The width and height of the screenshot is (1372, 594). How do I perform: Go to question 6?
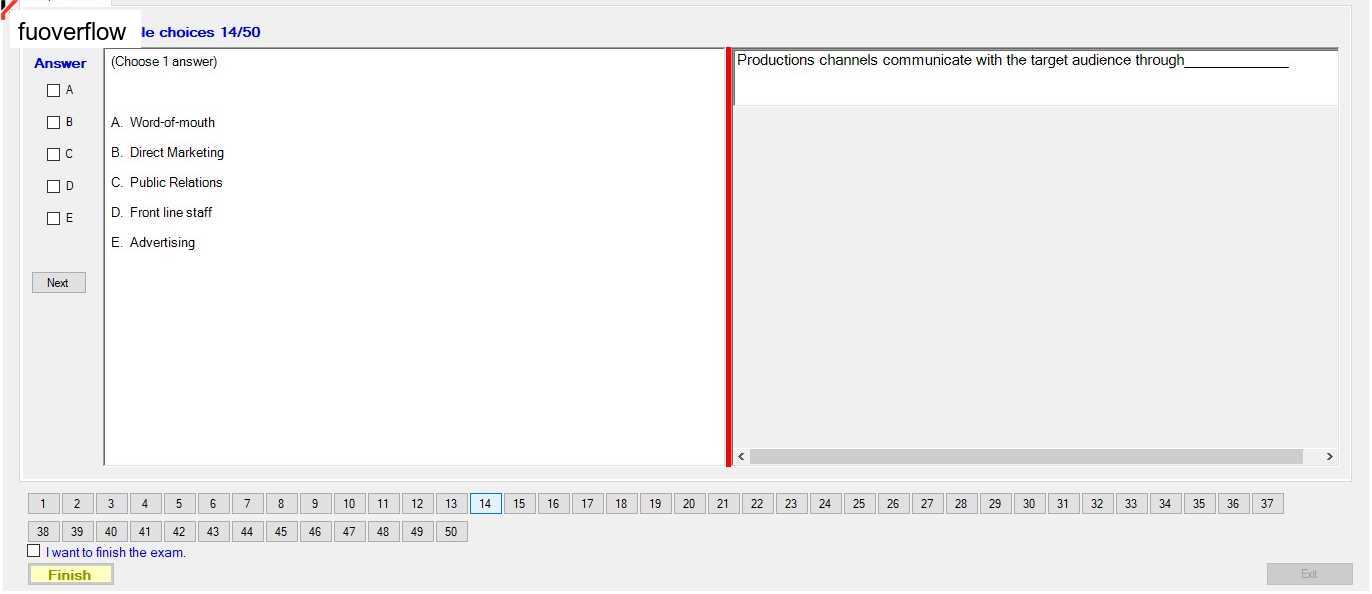[213, 504]
